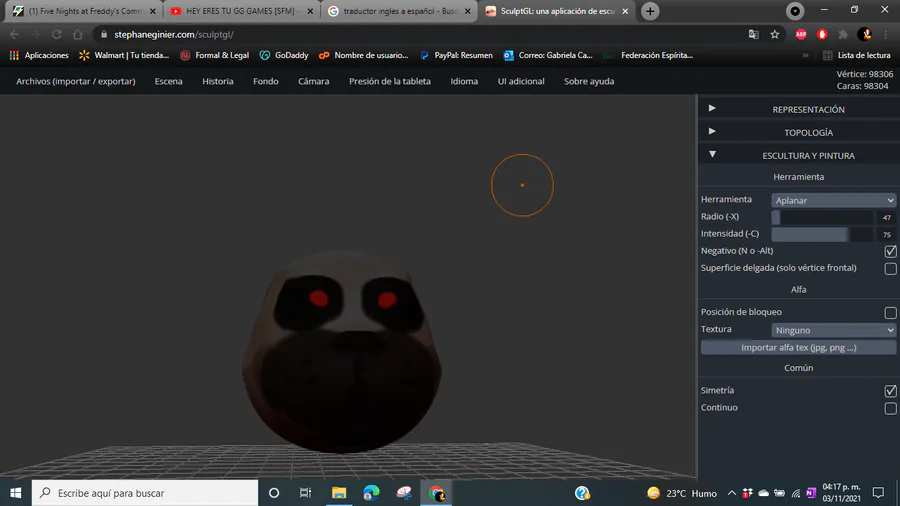900x506 pixels.
Task: Open the Historia menu
Action: 218,81
